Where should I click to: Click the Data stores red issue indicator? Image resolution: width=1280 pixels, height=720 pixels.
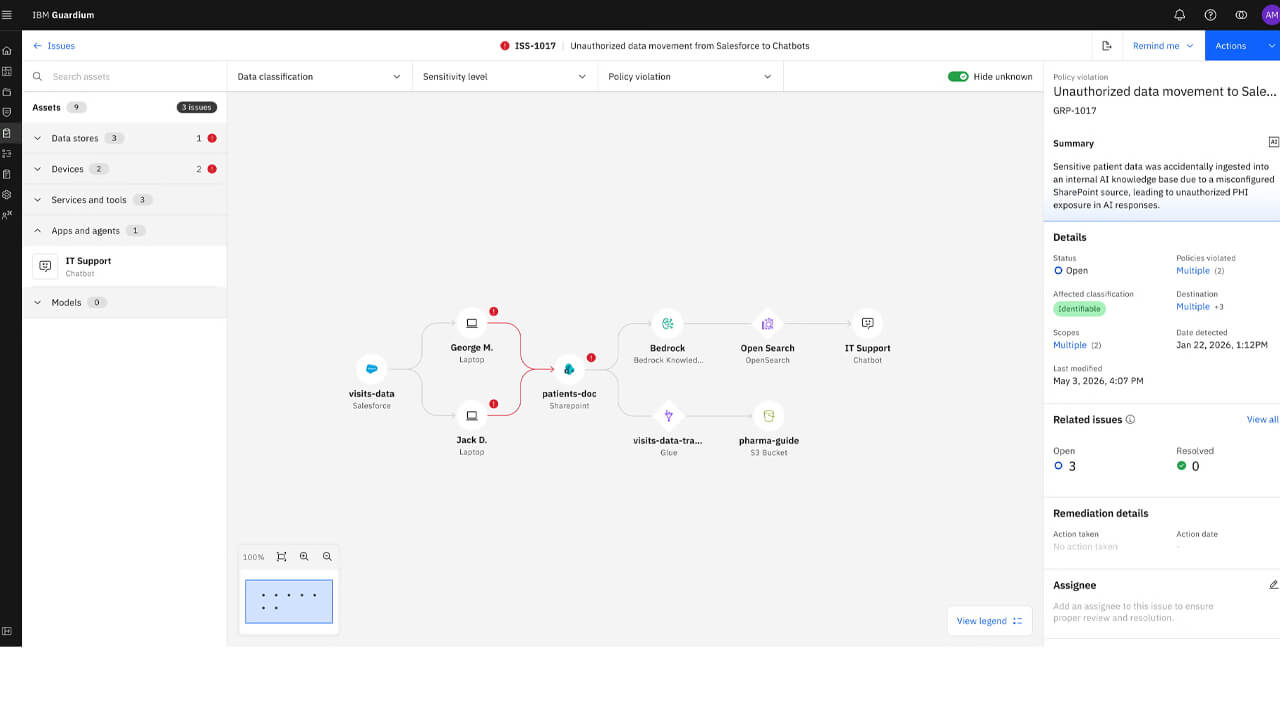[212, 138]
